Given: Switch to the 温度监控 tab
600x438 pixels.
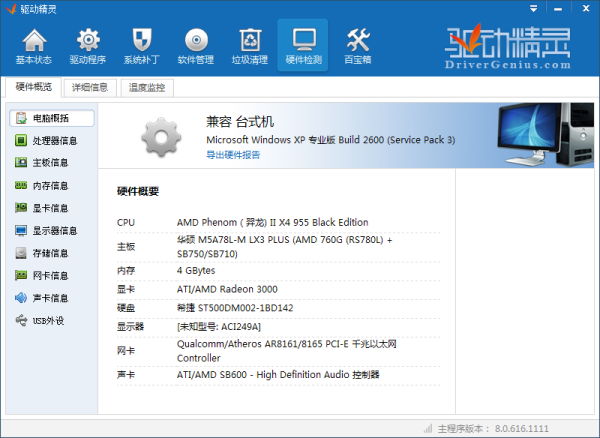Looking at the screenshot, I should (147, 88).
